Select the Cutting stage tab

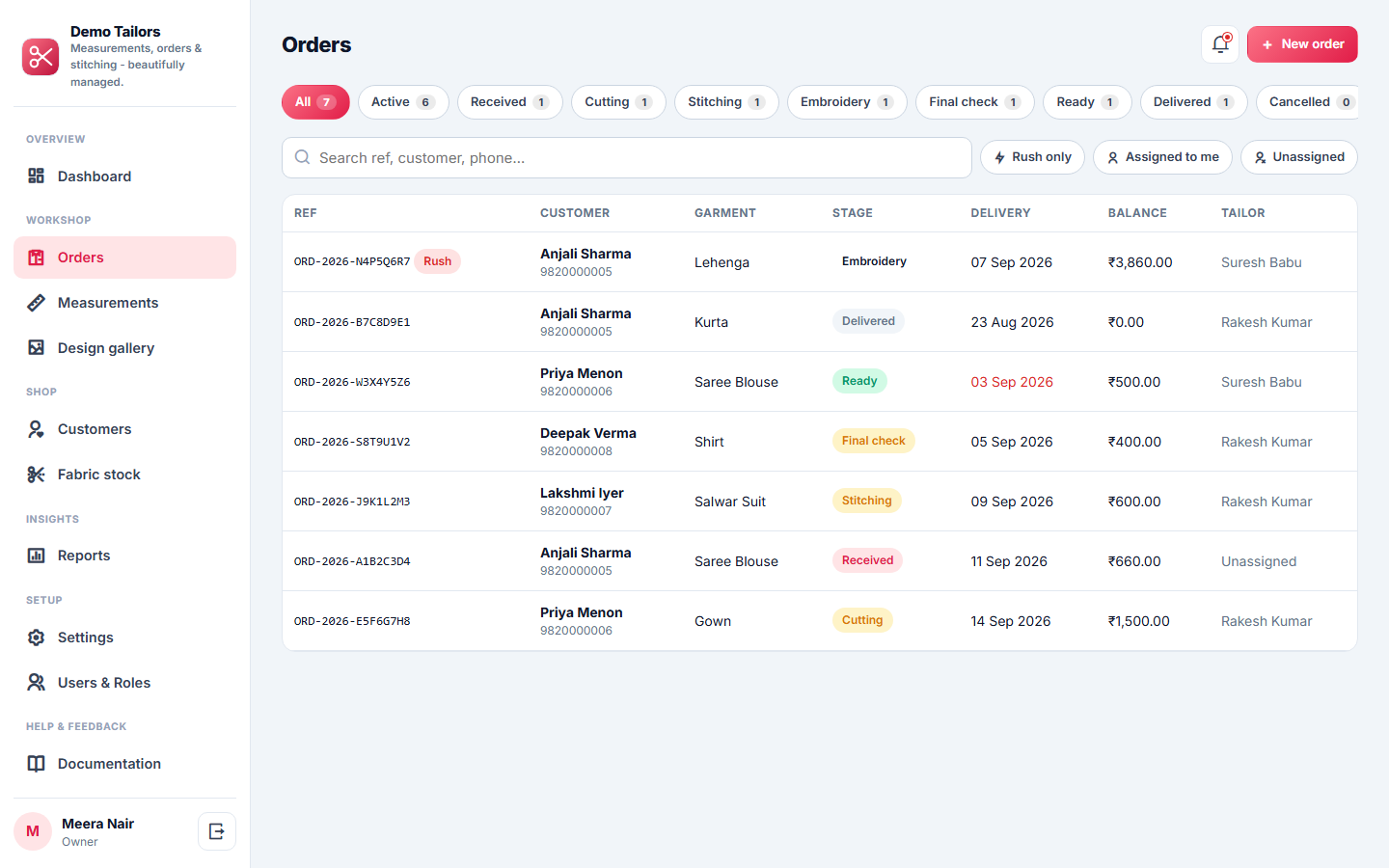(x=618, y=102)
